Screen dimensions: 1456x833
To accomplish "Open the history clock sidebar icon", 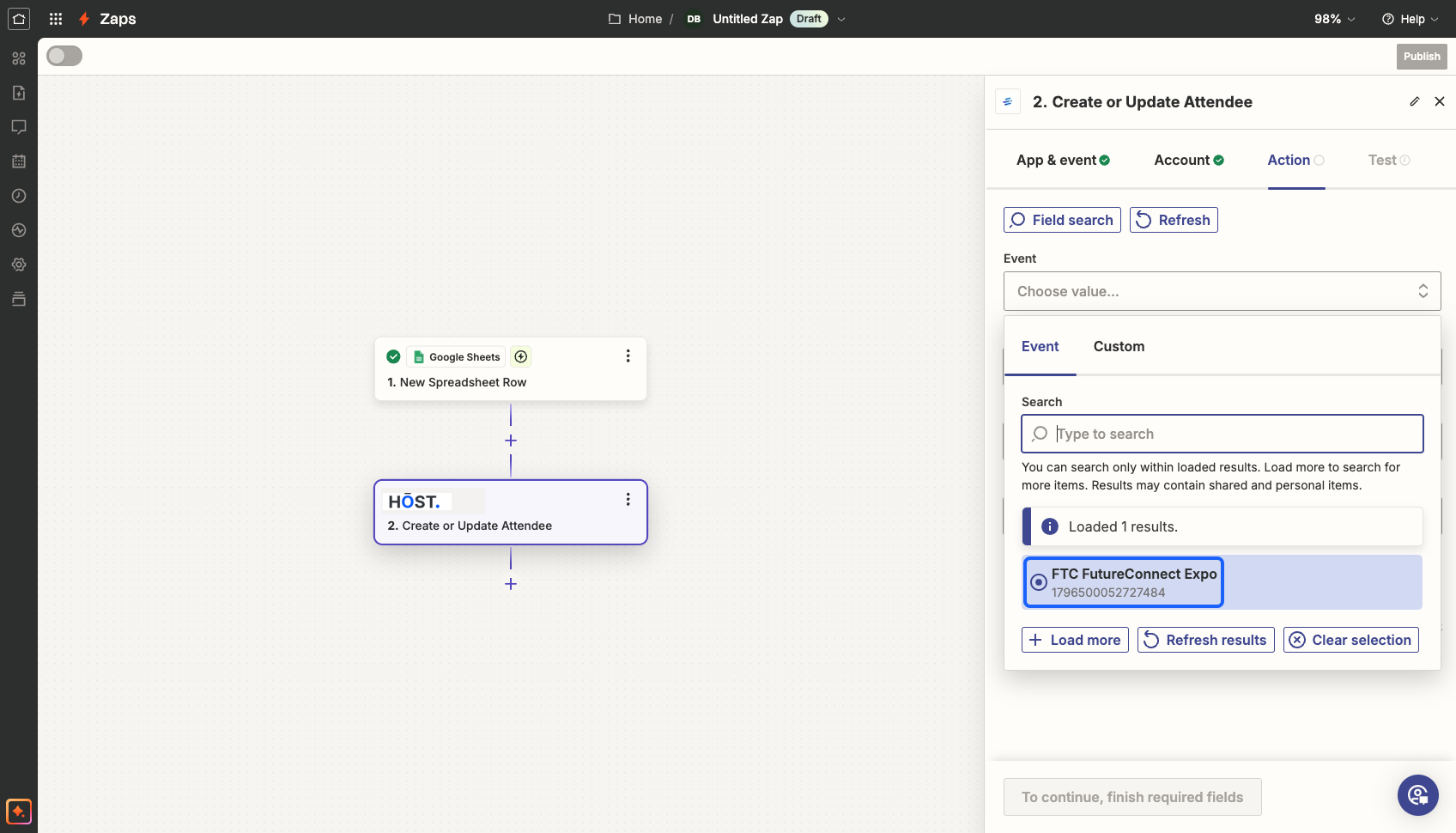I will click(x=19, y=196).
